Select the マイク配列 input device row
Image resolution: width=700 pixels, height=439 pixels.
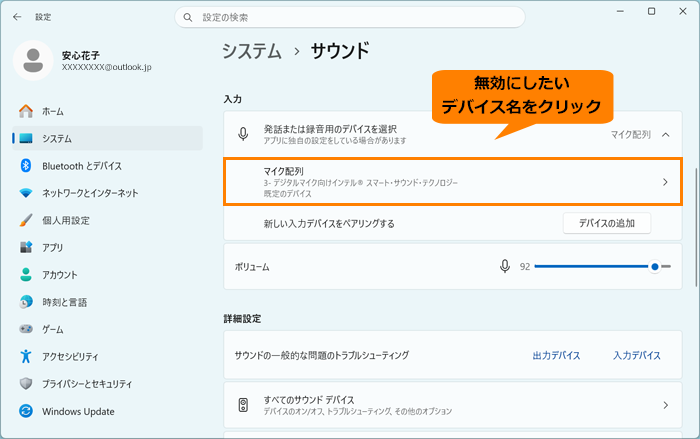453,182
